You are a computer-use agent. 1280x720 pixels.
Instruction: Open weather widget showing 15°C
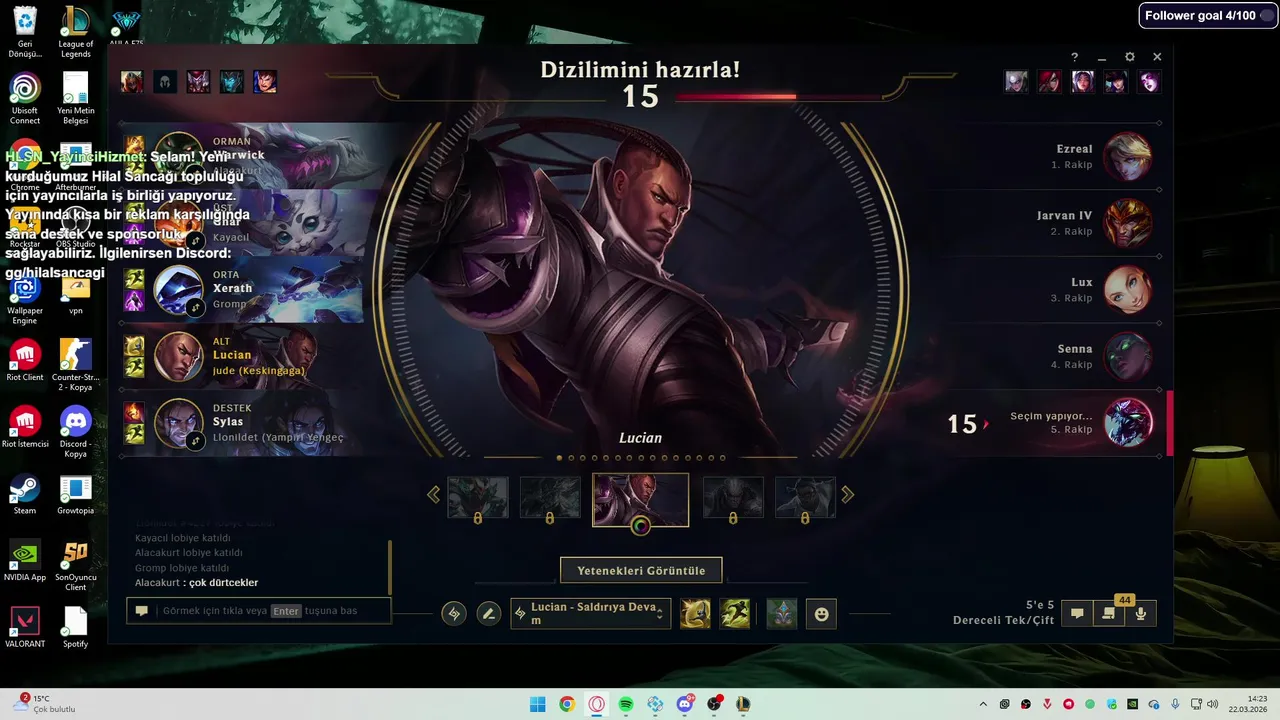click(45, 703)
